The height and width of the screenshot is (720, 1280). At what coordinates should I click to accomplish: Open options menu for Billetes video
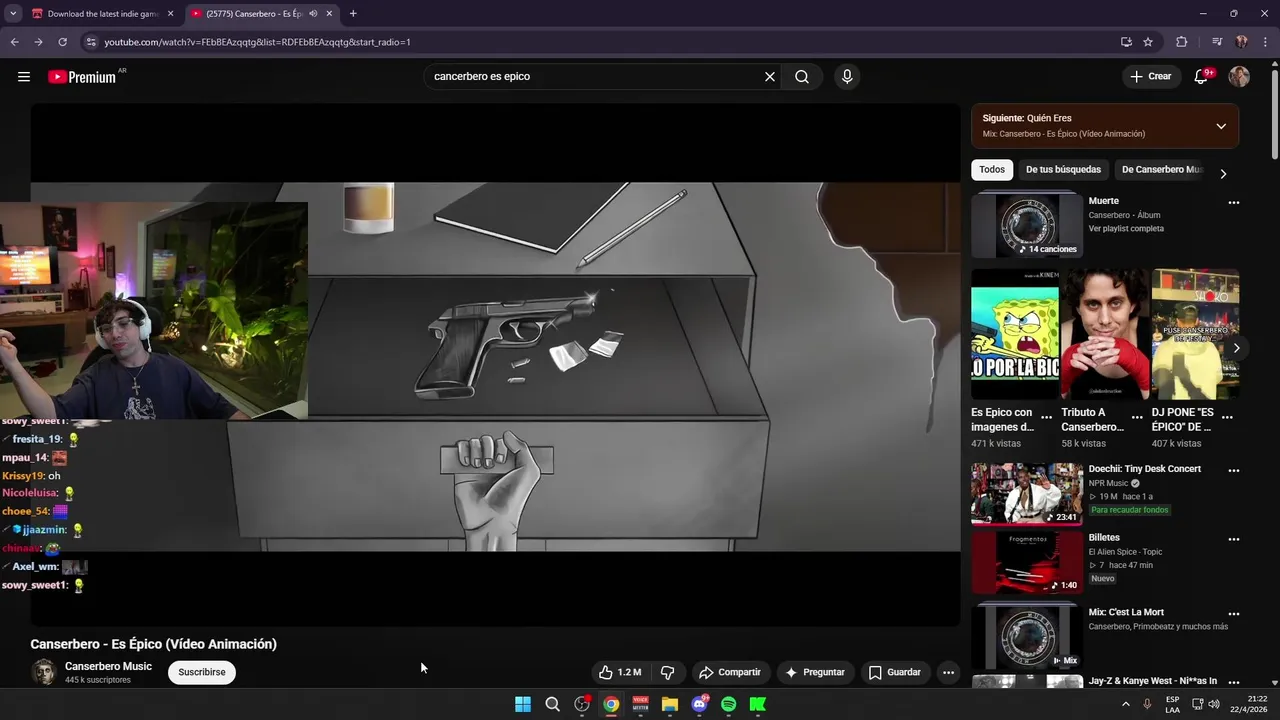click(x=1233, y=540)
